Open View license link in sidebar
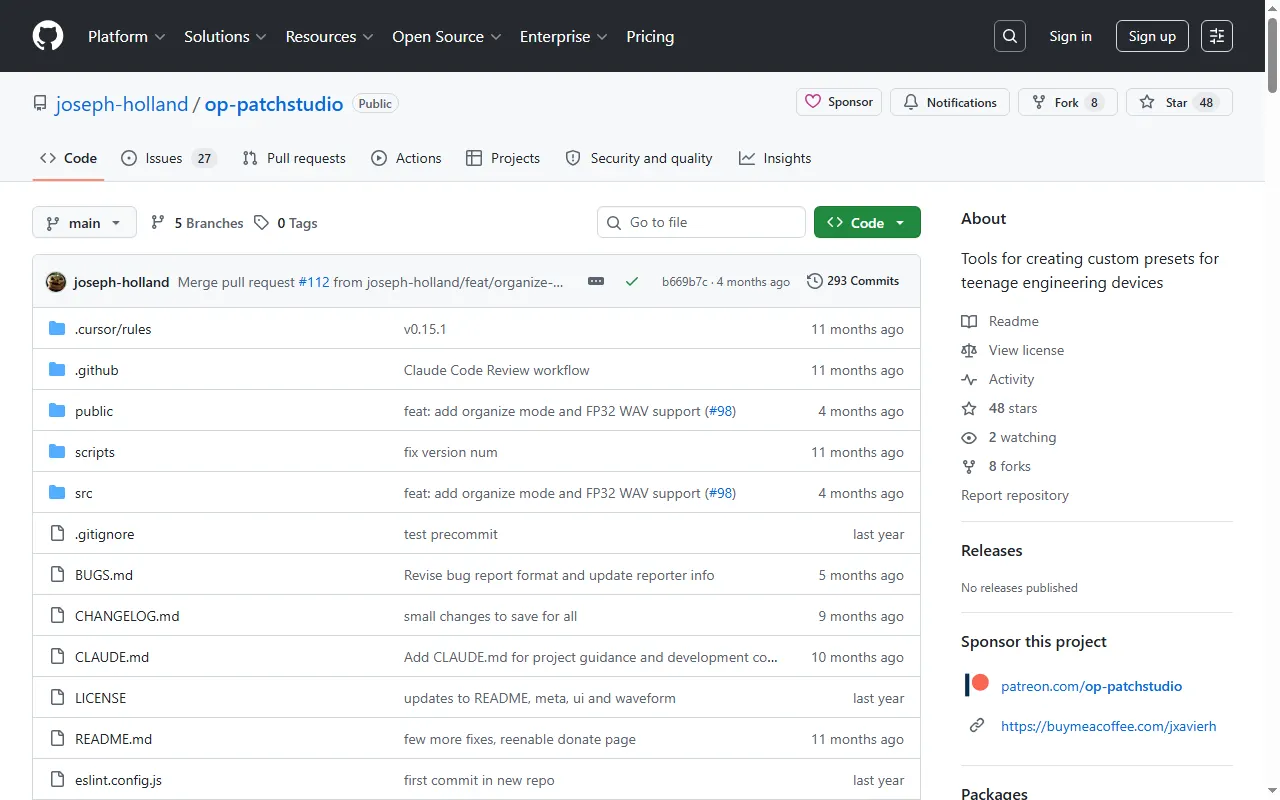This screenshot has height=800, width=1280. [x=1012, y=350]
